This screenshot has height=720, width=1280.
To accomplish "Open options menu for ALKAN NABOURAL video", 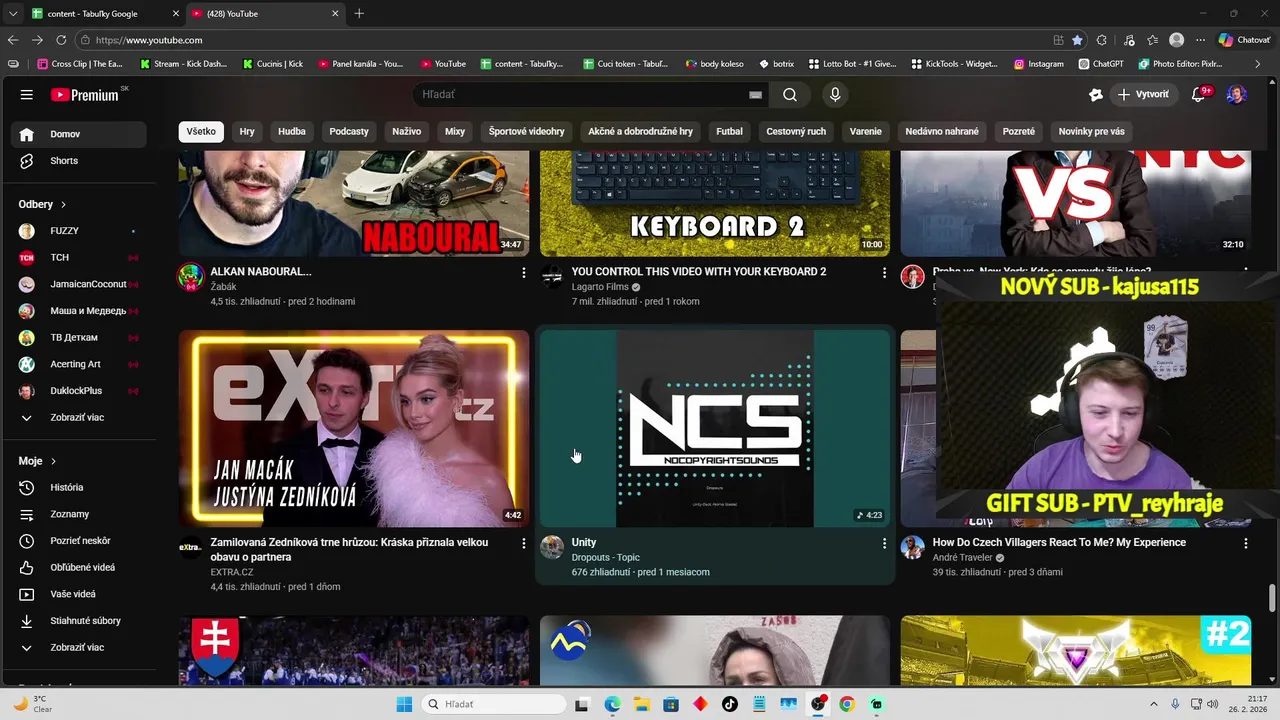I will (x=524, y=272).
